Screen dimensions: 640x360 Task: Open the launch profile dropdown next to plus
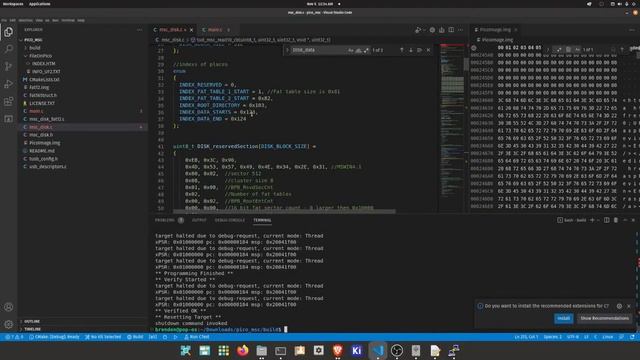(x=599, y=220)
